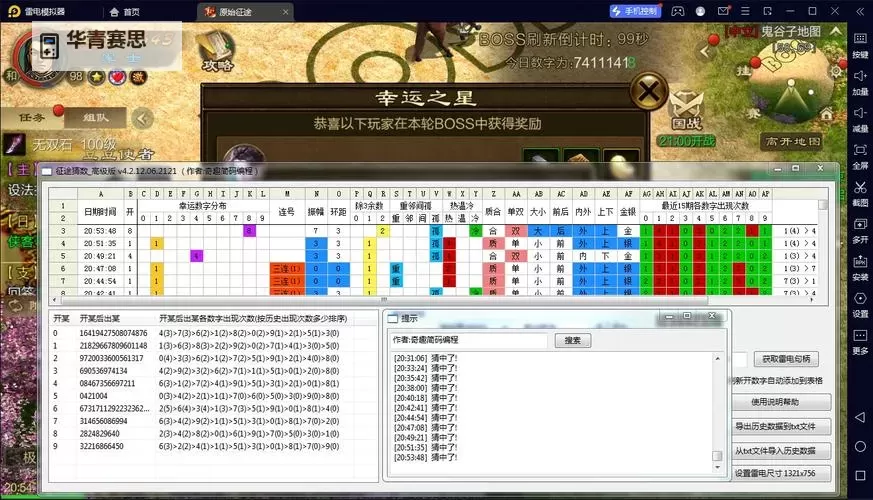Open the emulator 设置 settings

coord(860,304)
